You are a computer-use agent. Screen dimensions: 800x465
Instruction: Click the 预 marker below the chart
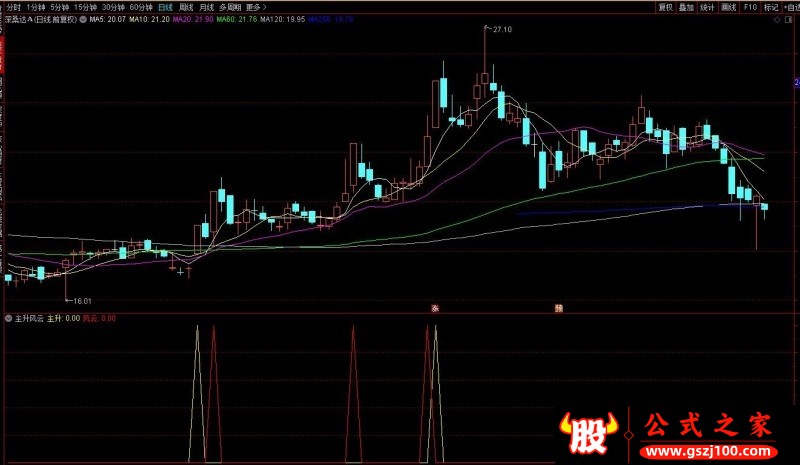tap(559, 308)
